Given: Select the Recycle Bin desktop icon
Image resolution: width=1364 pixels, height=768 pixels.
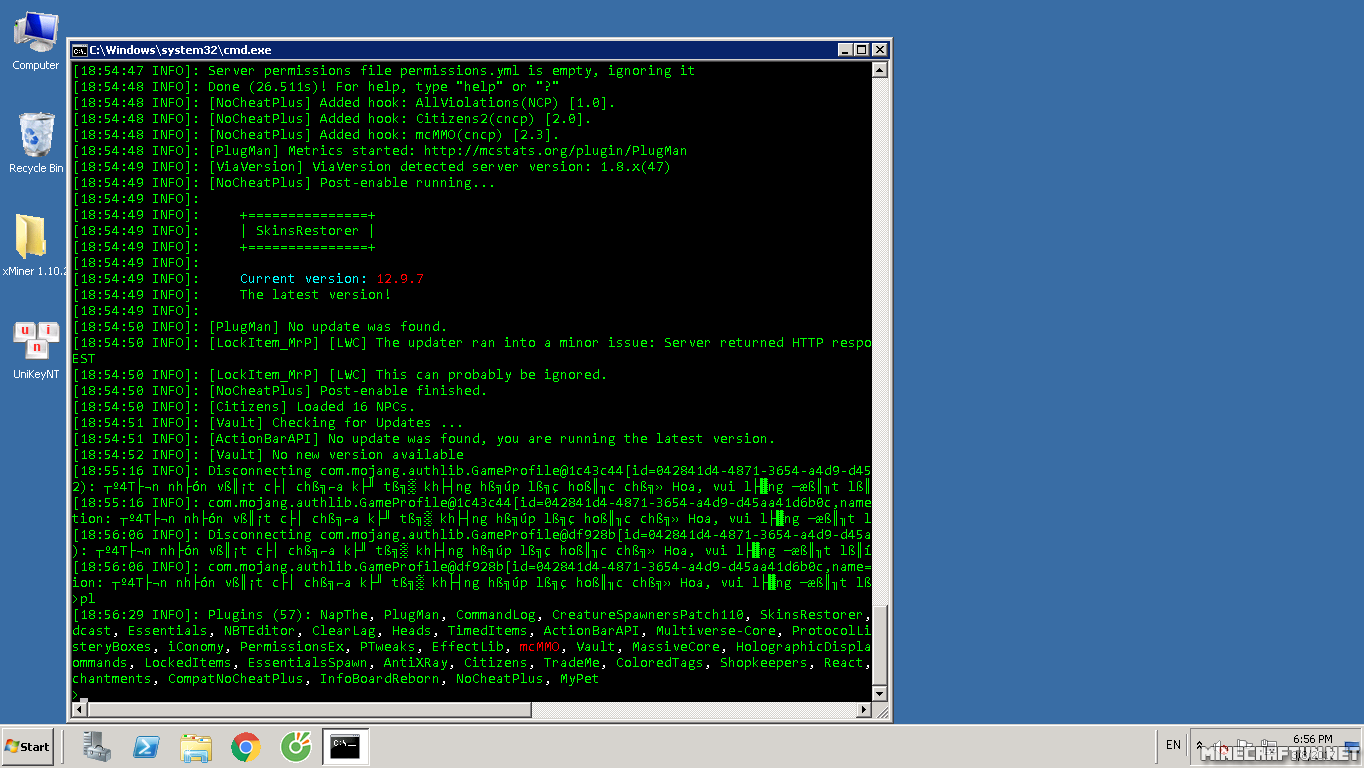Looking at the screenshot, I should (36, 143).
